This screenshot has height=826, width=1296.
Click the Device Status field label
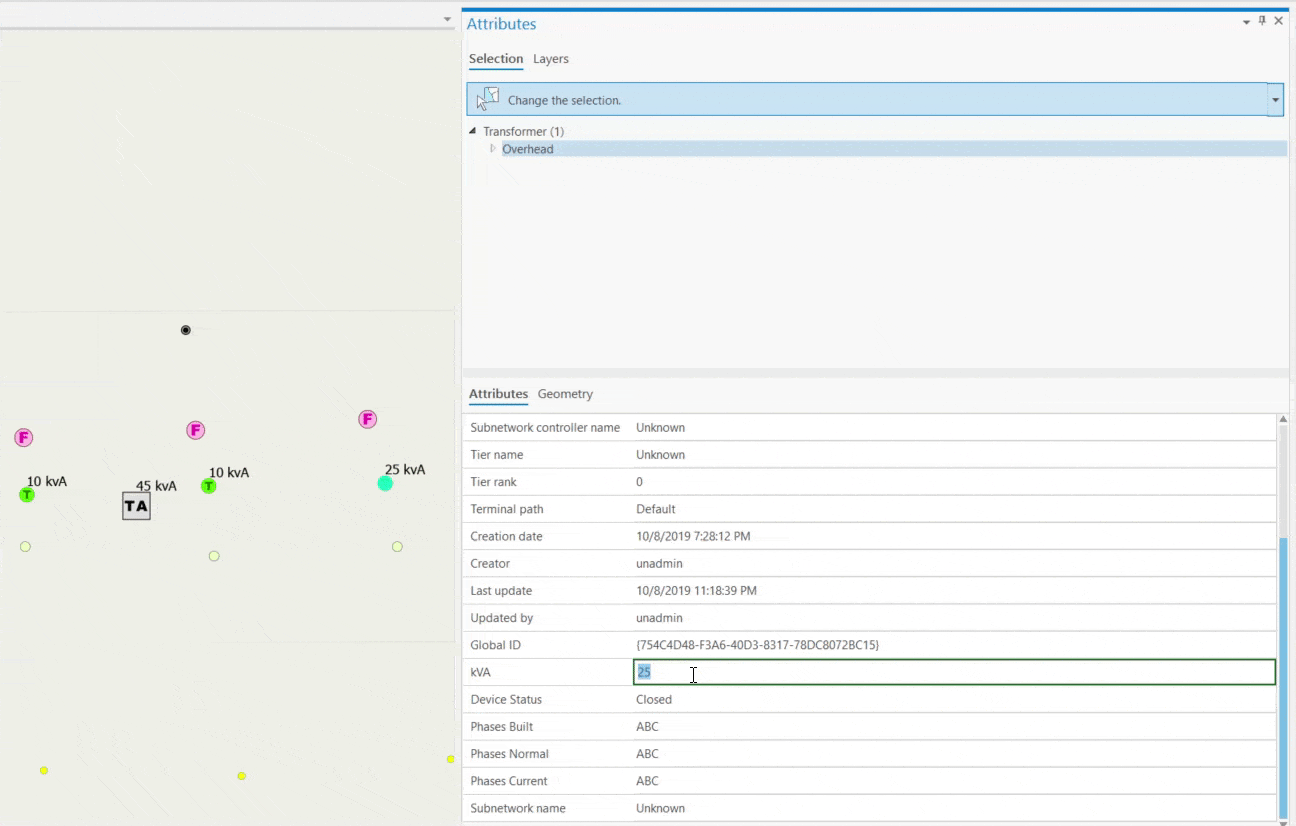click(506, 699)
